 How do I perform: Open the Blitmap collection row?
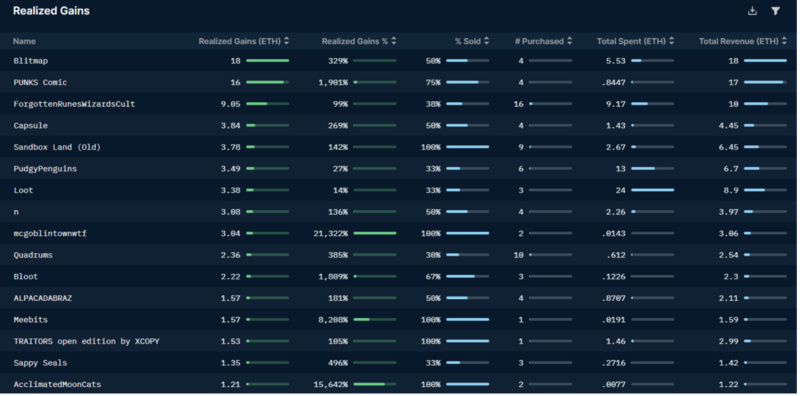click(x=400, y=61)
